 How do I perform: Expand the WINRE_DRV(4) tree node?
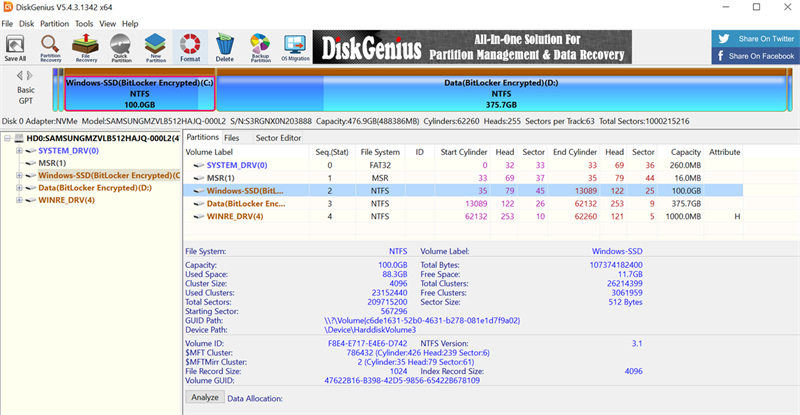(x=19, y=200)
